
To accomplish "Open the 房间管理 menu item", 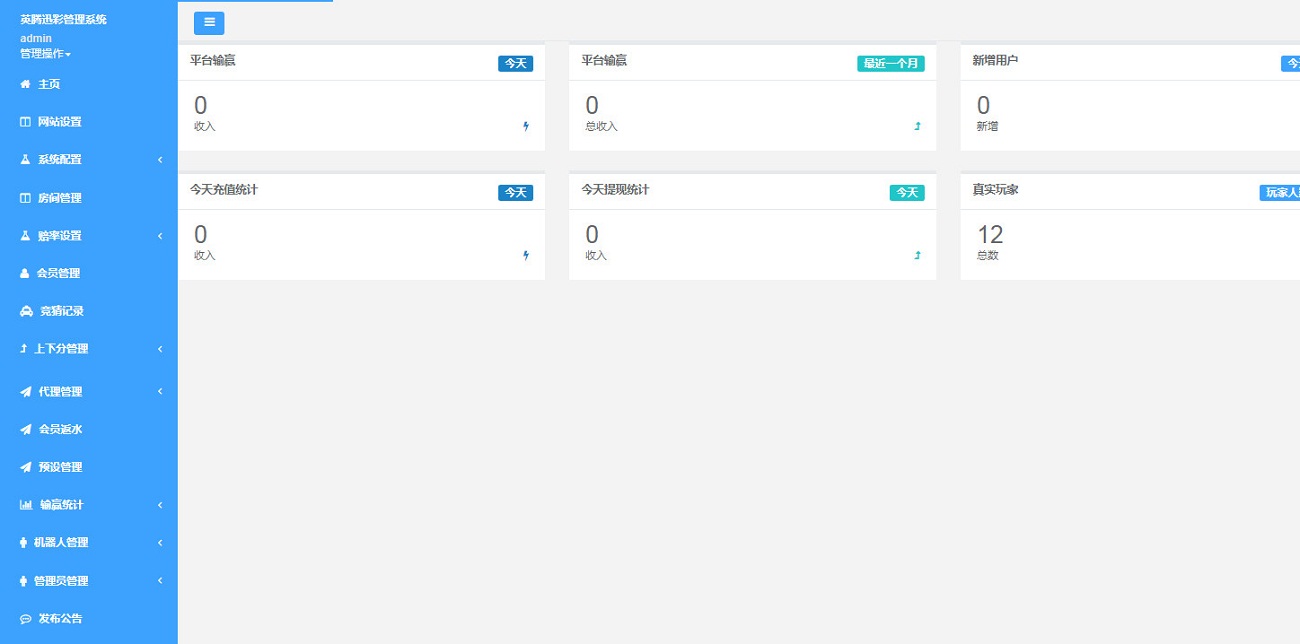I will click(x=59, y=198).
